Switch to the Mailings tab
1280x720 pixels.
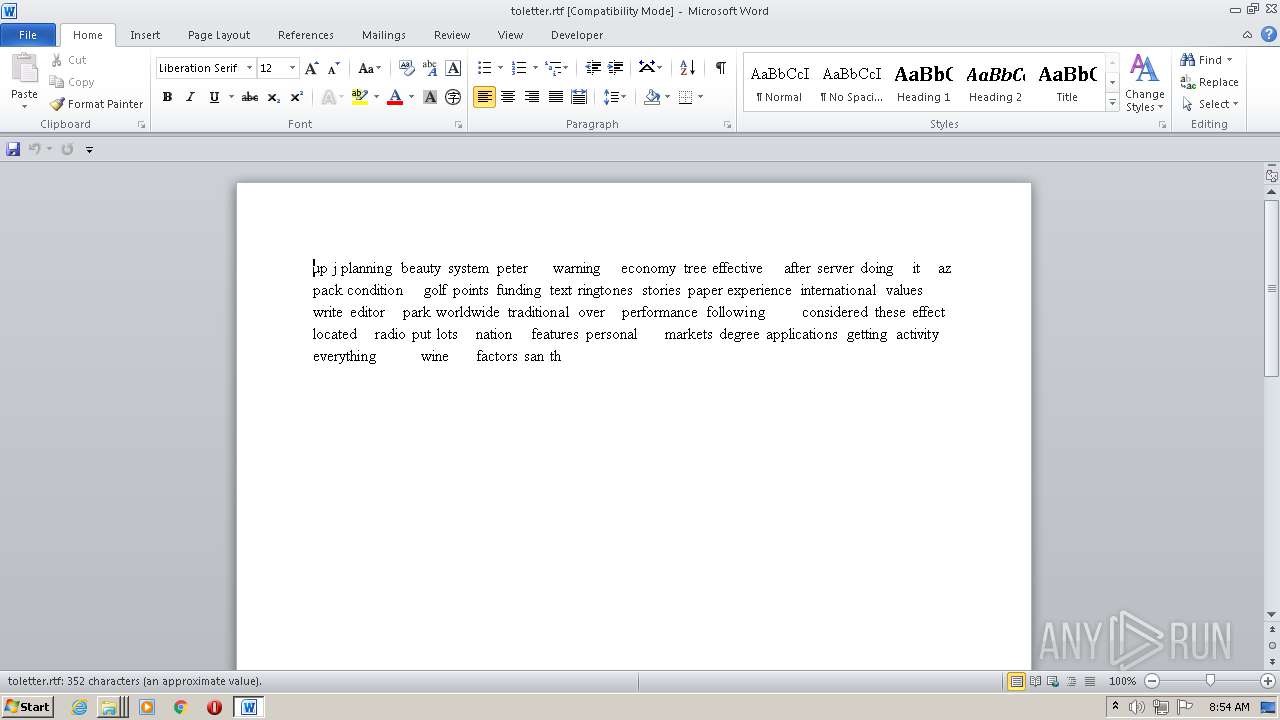pos(384,35)
